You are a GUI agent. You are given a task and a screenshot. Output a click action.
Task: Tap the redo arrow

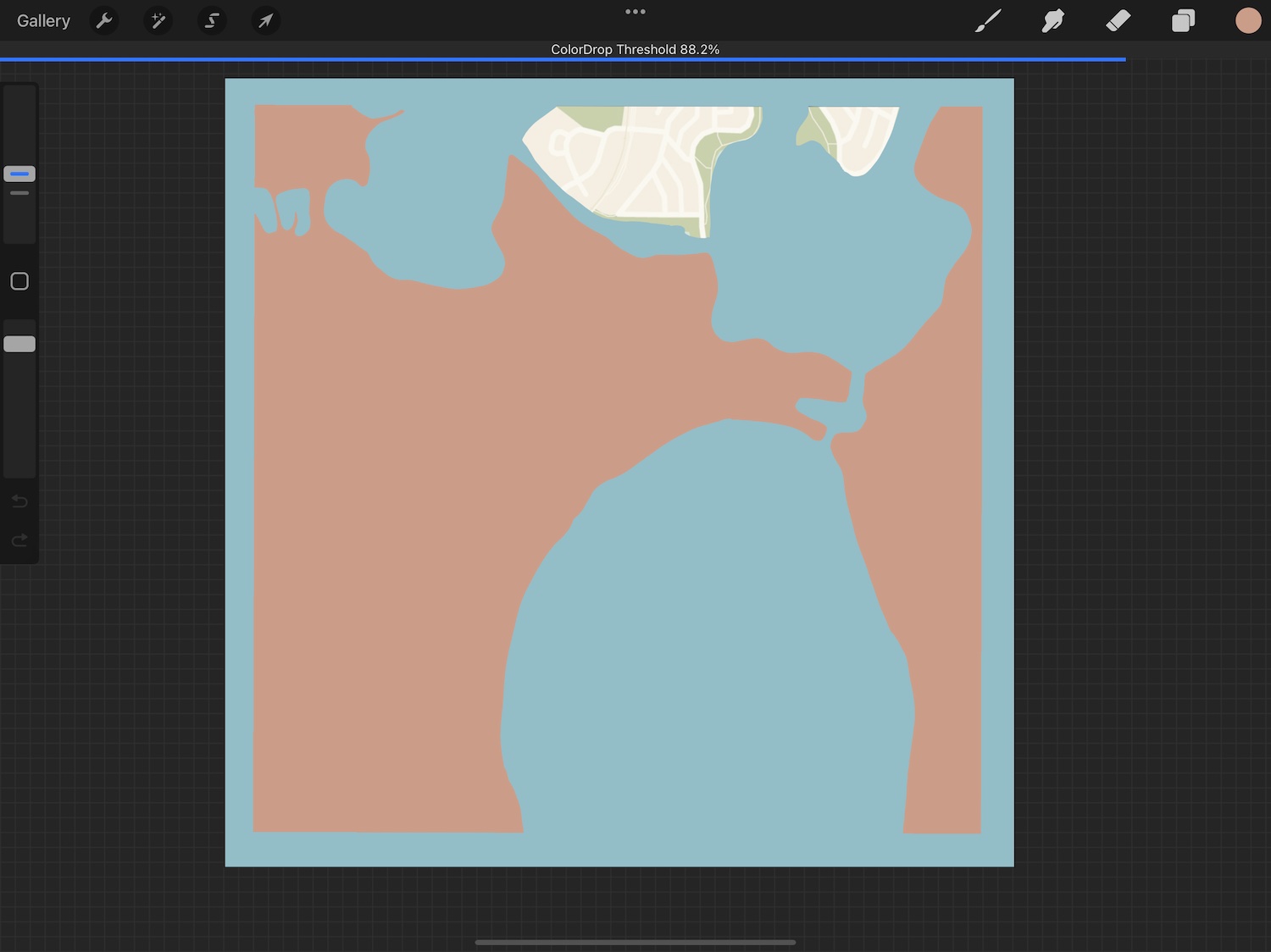[x=19, y=540]
